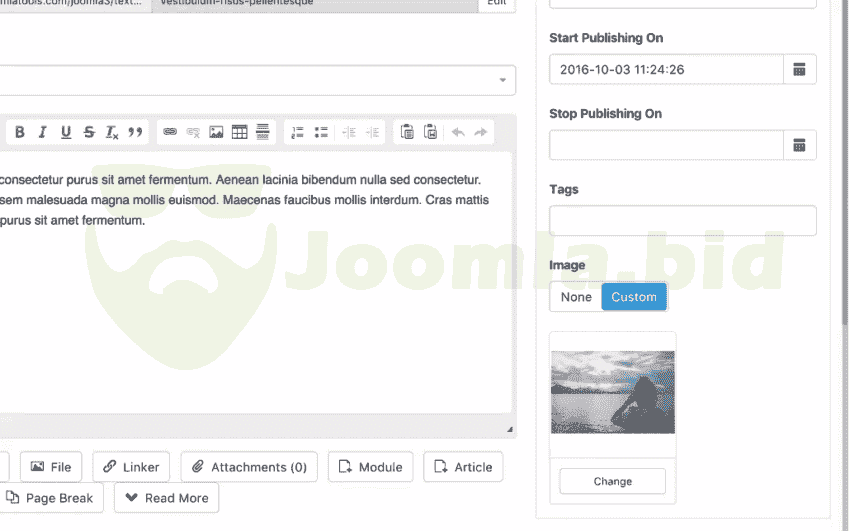The height and width of the screenshot is (531, 850).
Task: Click the custom image thumbnail preview
Action: coord(612,392)
